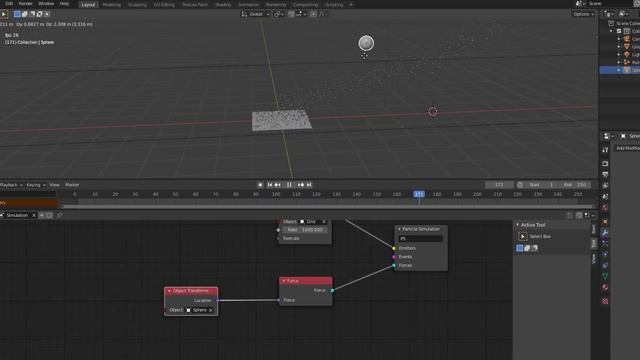Screen dimensions: 640x360
Task: Click the Light object icon in outliner
Action: point(627,54)
